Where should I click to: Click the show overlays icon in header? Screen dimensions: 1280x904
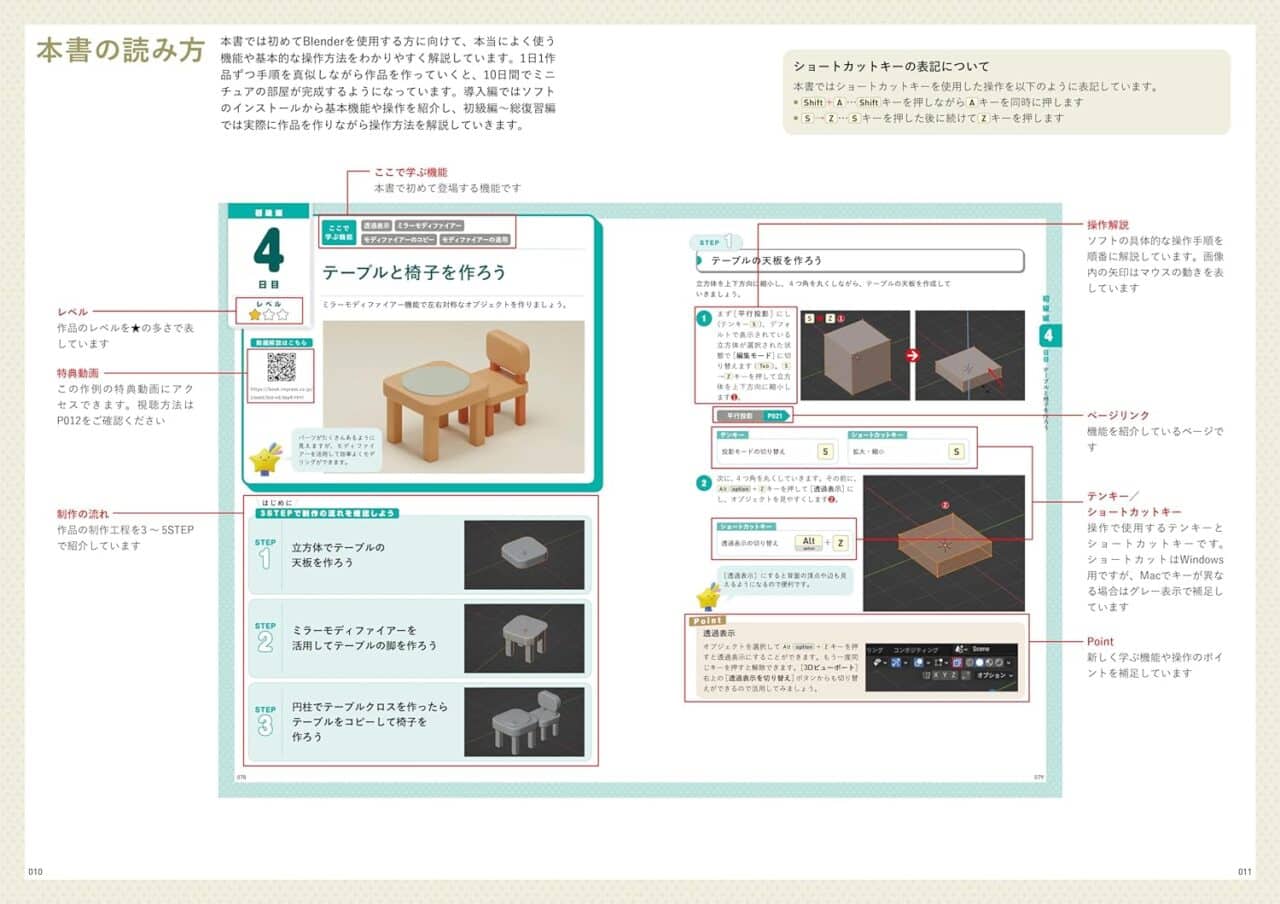[919, 662]
